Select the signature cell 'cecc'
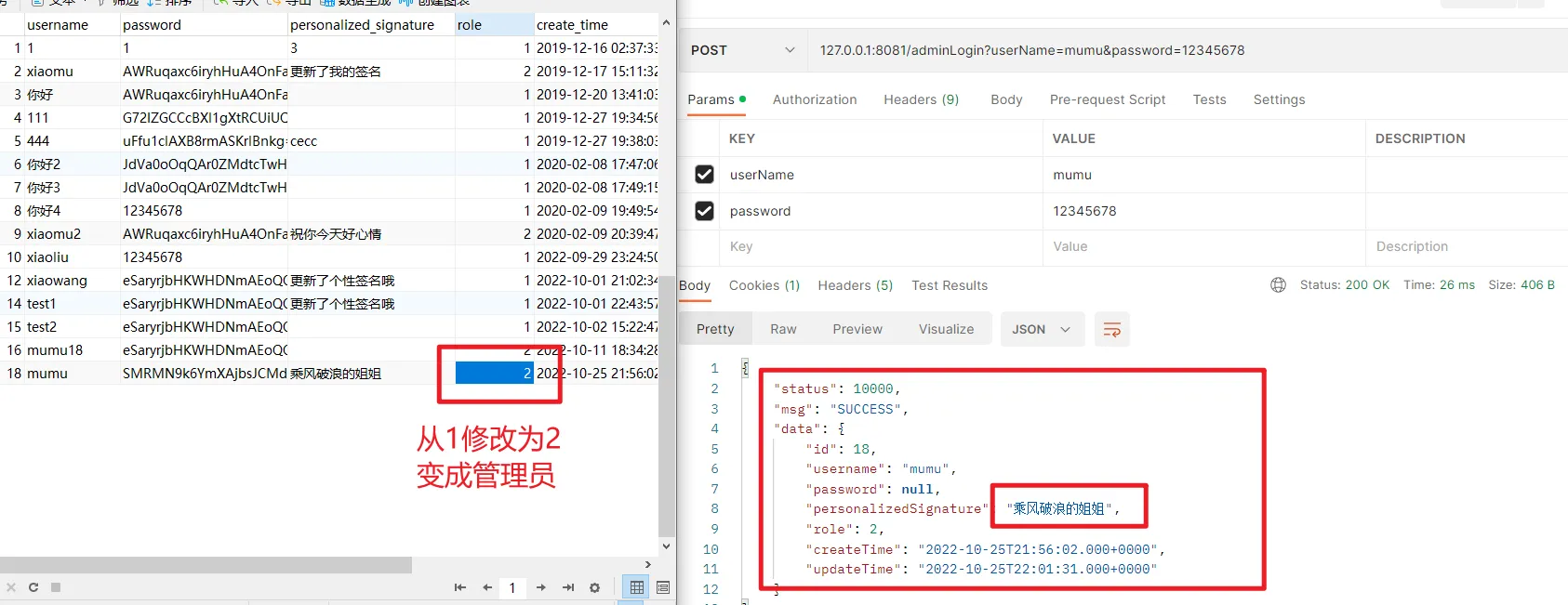This screenshot has width=1568, height=605. 371,141
